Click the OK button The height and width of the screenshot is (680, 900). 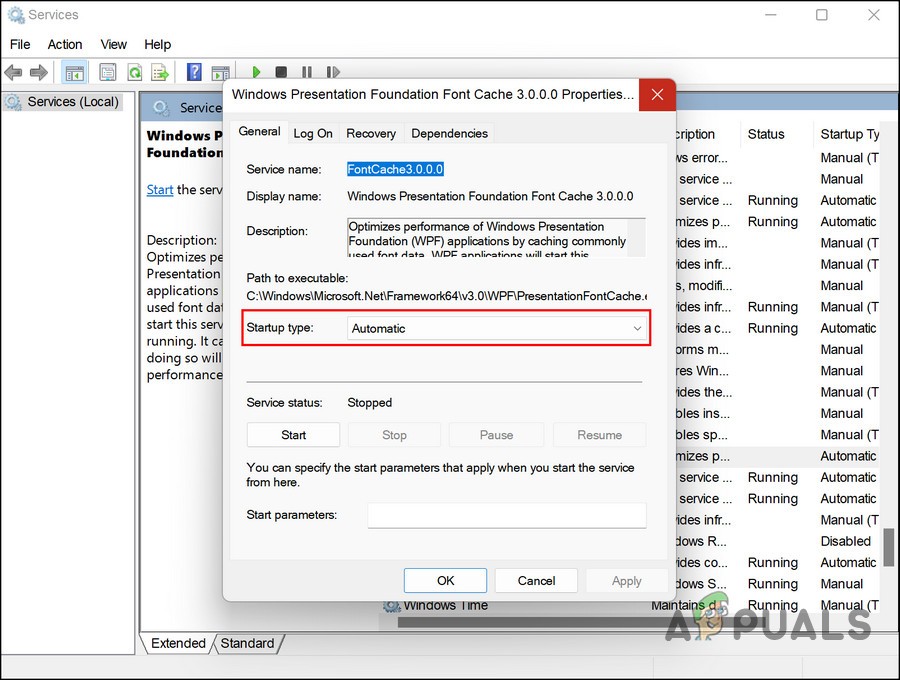[445, 581]
